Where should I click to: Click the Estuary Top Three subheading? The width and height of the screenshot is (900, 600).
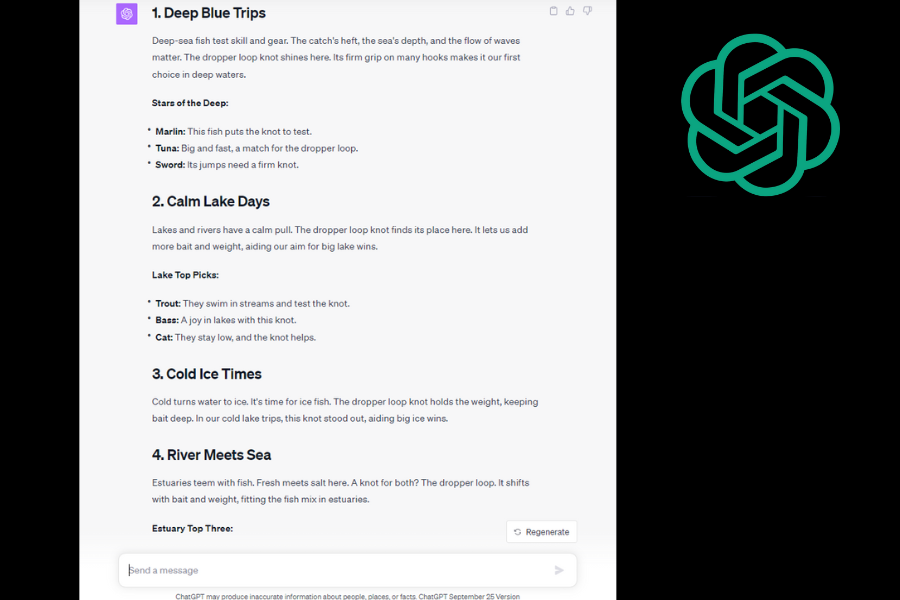click(x=192, y=528)
